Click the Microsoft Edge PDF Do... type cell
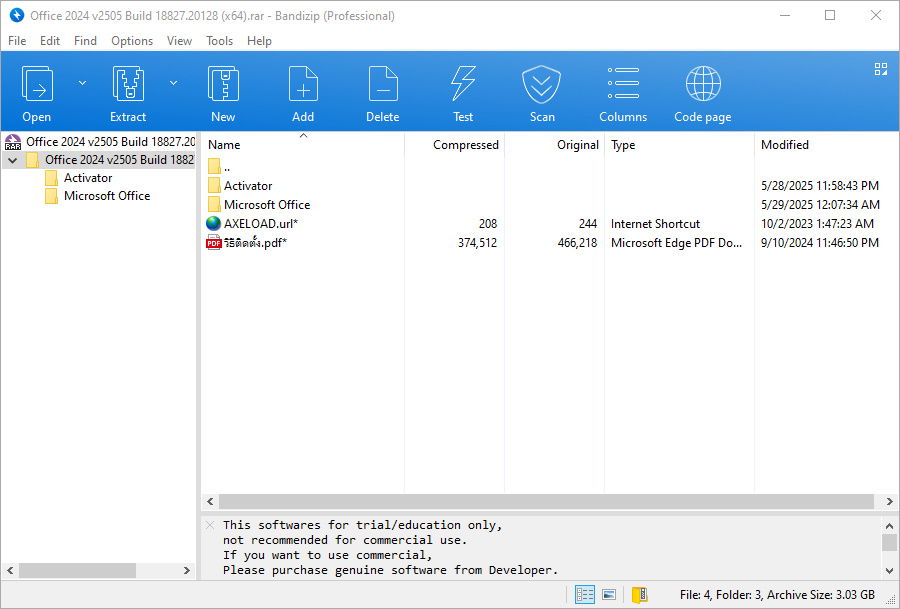This screenshot has height=609, width=900. click(x=676, y=243)
